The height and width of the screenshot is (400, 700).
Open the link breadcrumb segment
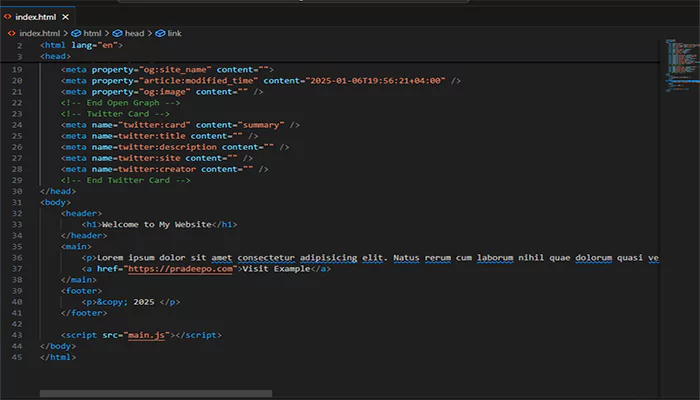click(175, 33)
